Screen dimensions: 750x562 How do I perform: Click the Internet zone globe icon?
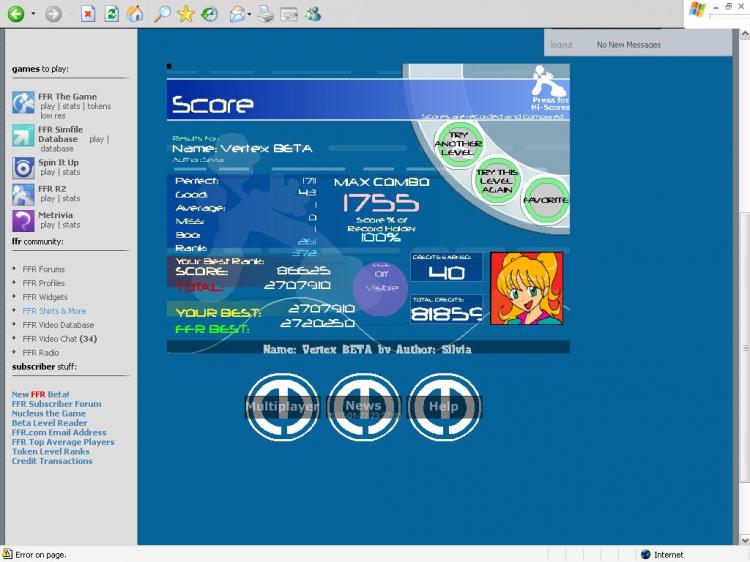click(x=646, y=554)
